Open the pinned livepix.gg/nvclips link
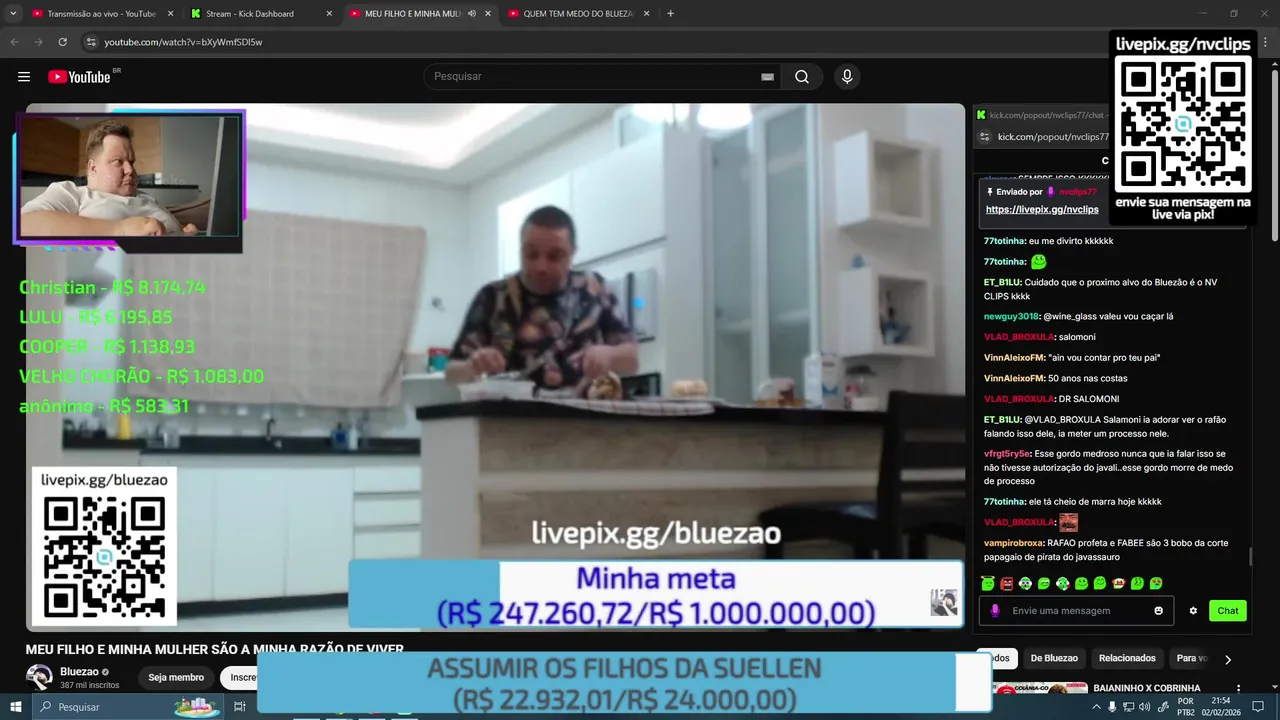Image resolution: width=1280 pixels, height=720 pixels. point(1042,210)
